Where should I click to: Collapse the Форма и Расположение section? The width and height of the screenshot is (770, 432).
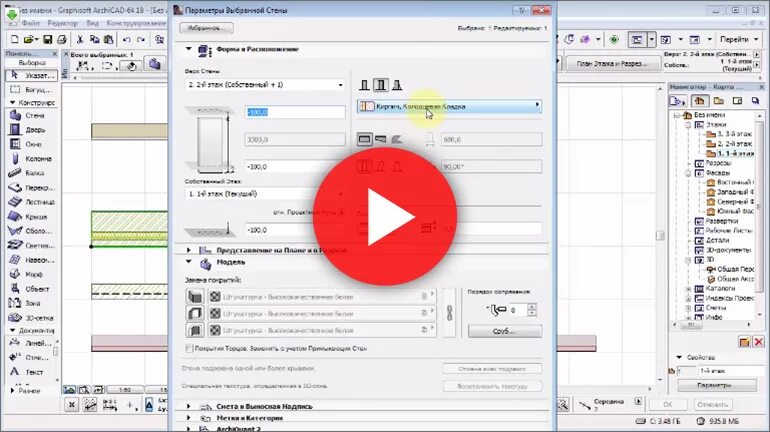[189, 49]
